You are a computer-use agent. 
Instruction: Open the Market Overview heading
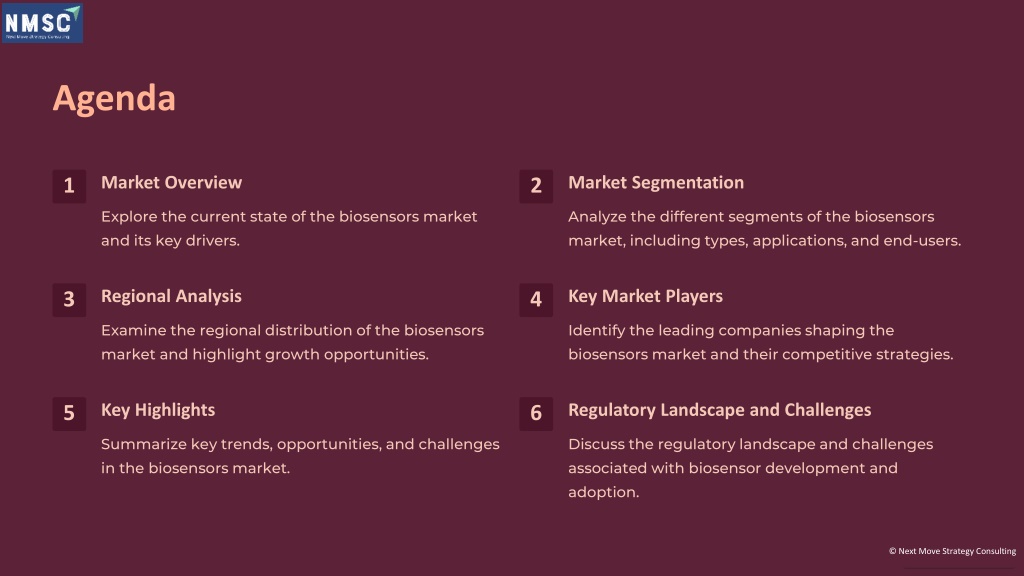pyautogui.click(x=171, y=182)
